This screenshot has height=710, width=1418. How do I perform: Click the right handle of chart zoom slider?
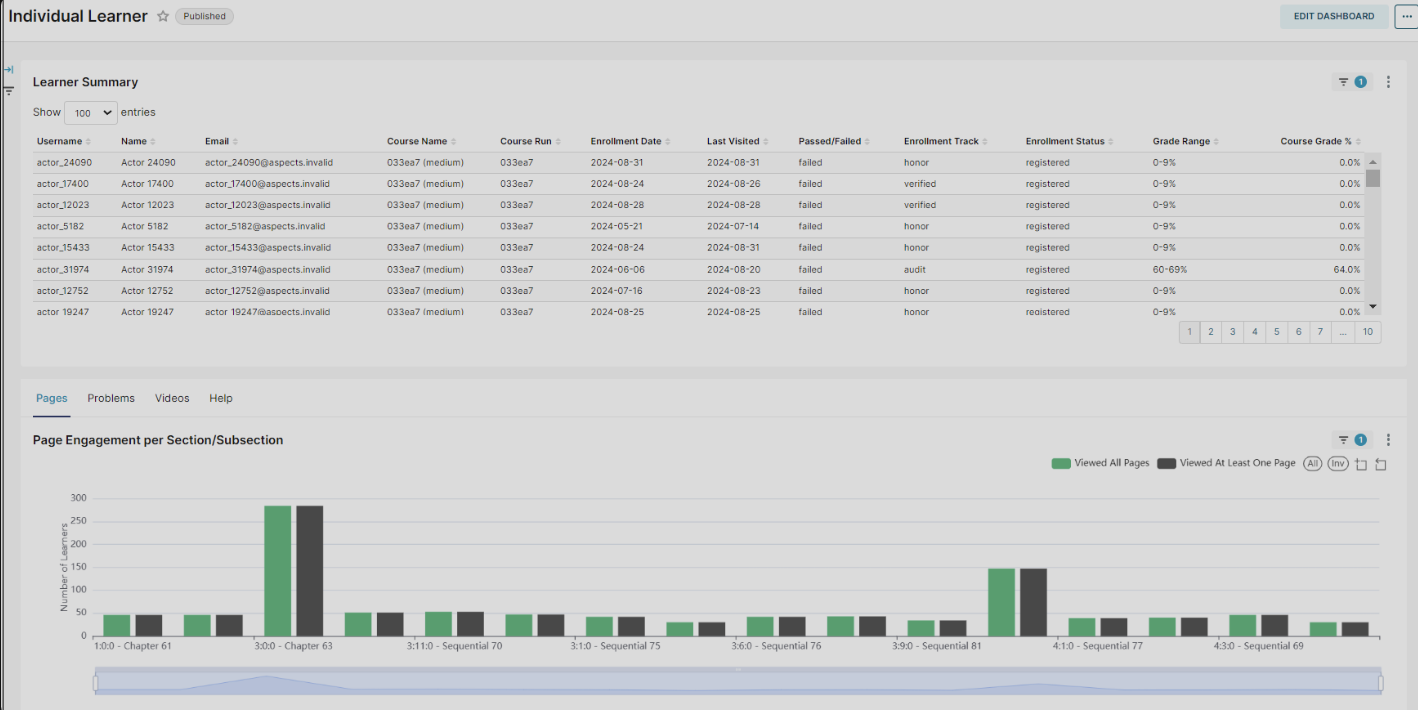1381,683
